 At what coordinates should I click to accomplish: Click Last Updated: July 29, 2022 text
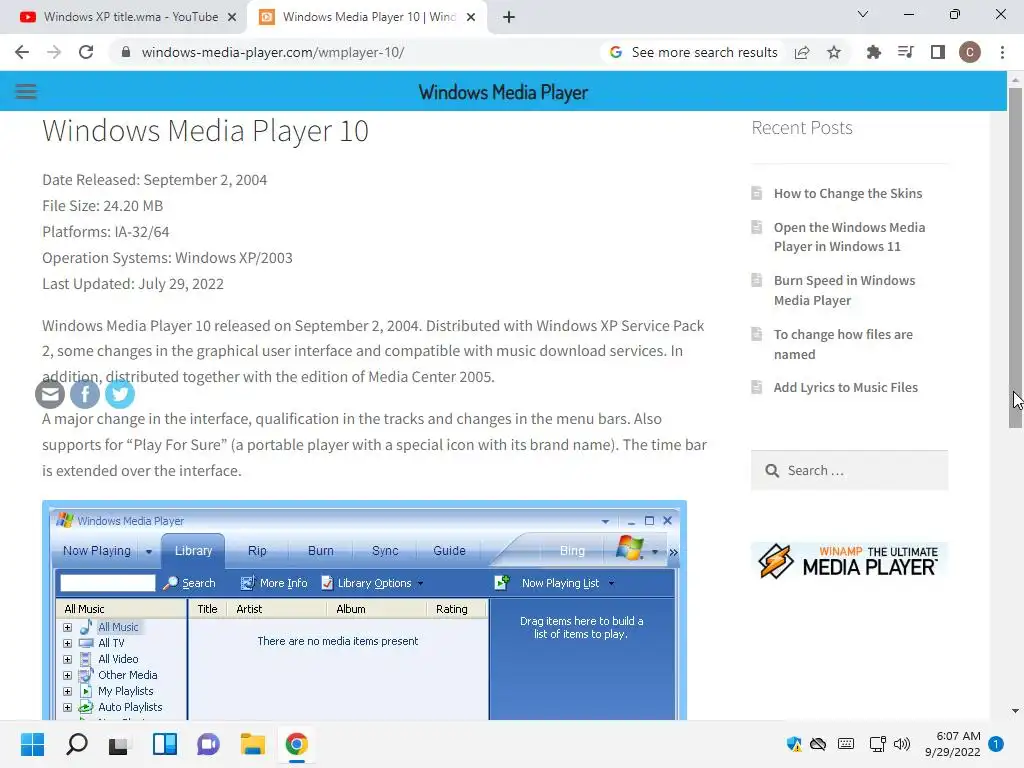133,284
